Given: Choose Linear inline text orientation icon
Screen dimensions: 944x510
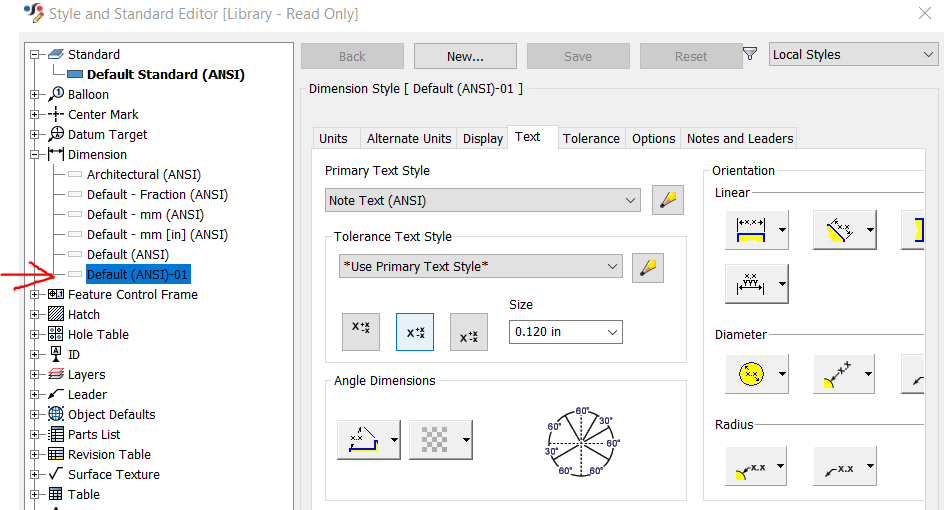Looking at the screenshot, I should [913, 230].
